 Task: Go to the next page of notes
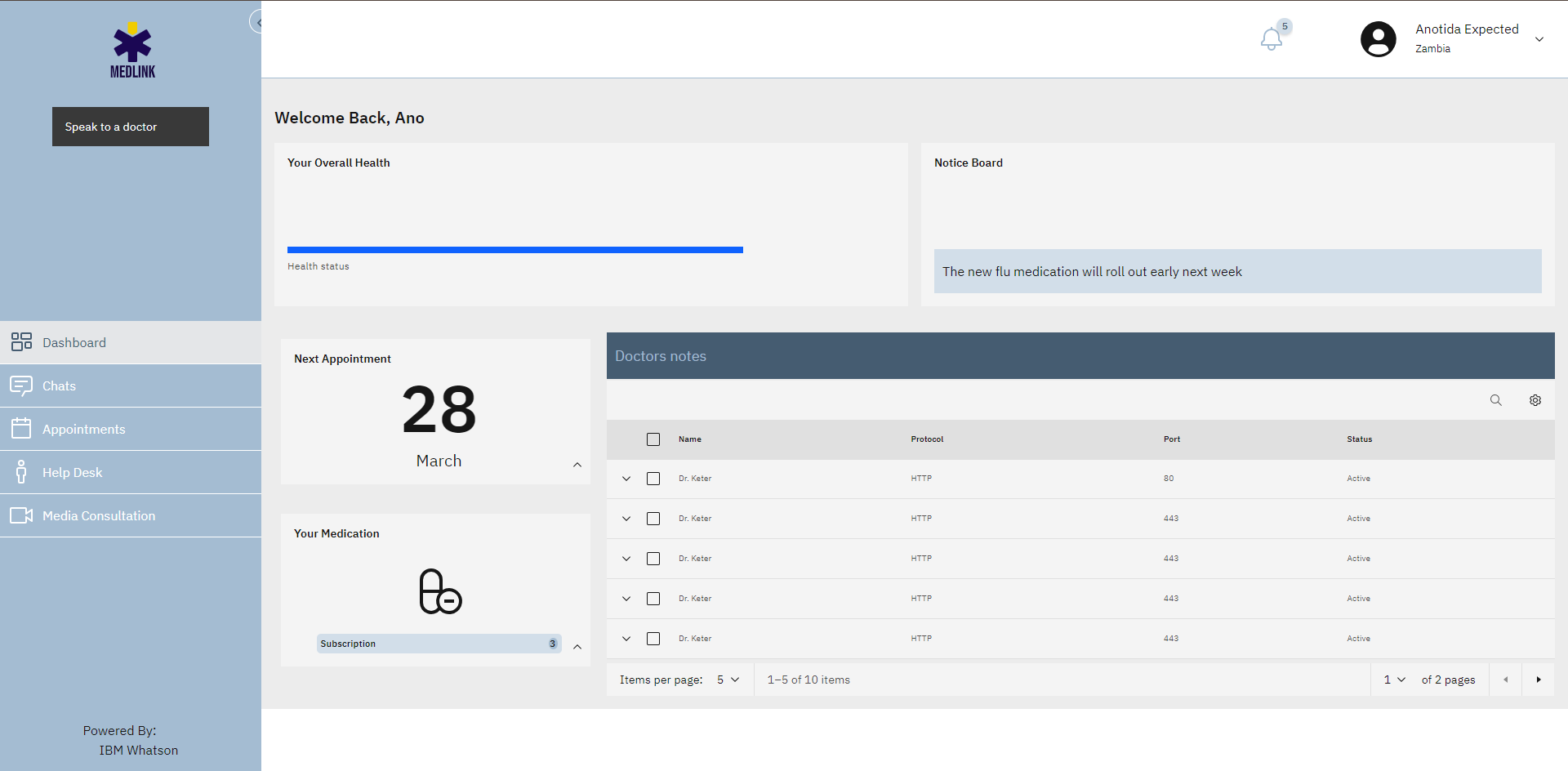[1538, 680]
